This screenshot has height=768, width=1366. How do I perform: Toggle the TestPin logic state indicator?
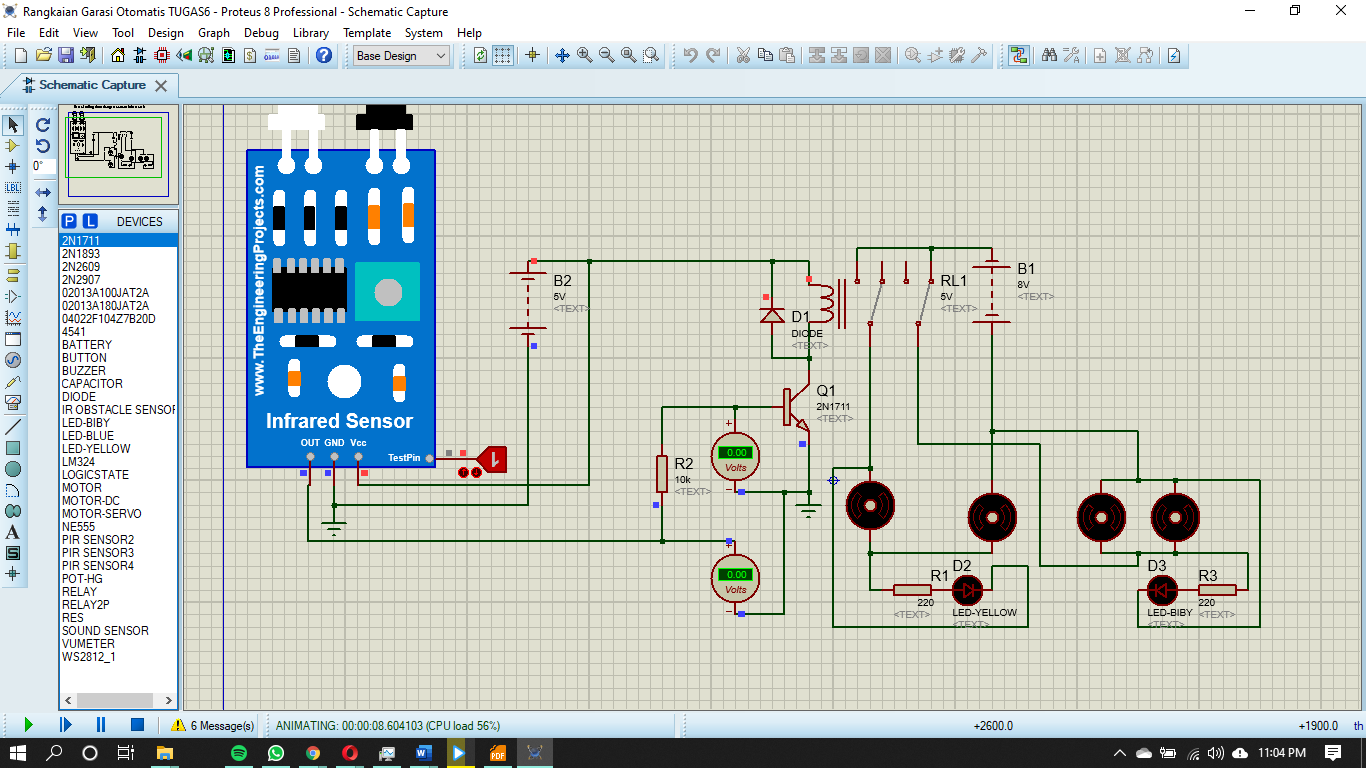(x=492, y=459)
